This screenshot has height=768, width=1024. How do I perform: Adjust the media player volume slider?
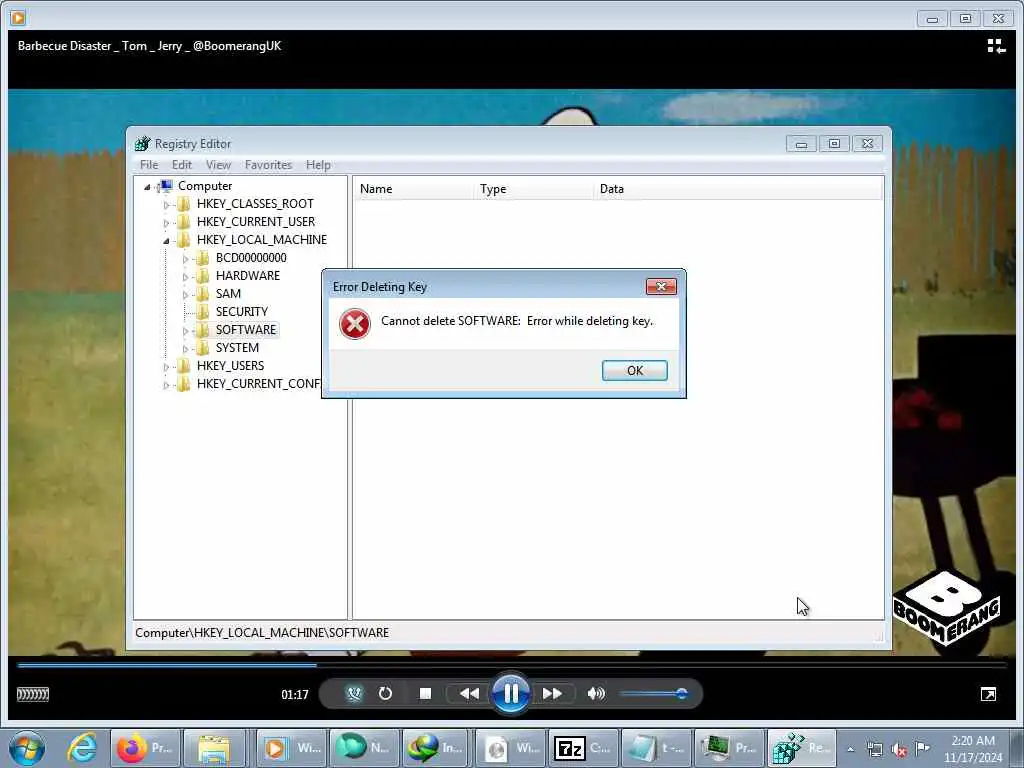pyautogui.click(x=653, y=694)
